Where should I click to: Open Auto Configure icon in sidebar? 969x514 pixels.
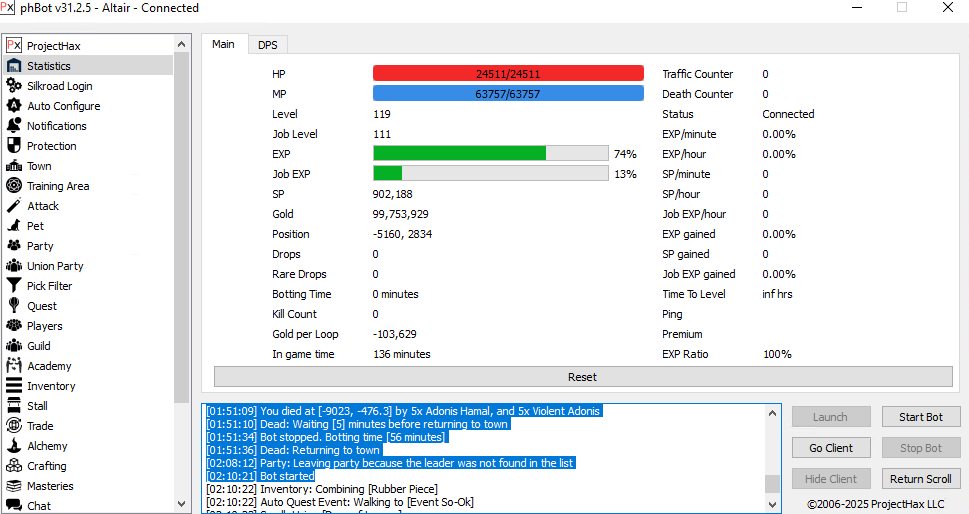[14, 106]
